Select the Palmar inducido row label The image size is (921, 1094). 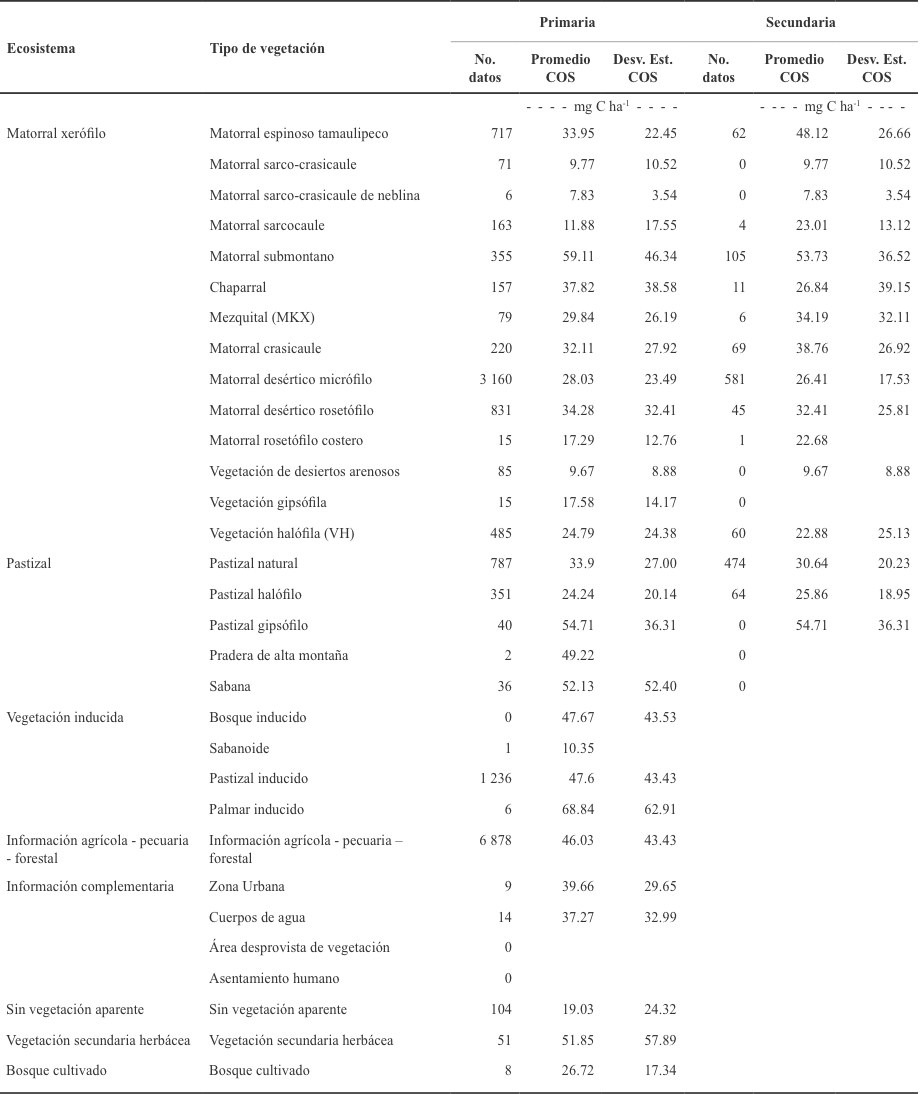click(x=256, y=809)
